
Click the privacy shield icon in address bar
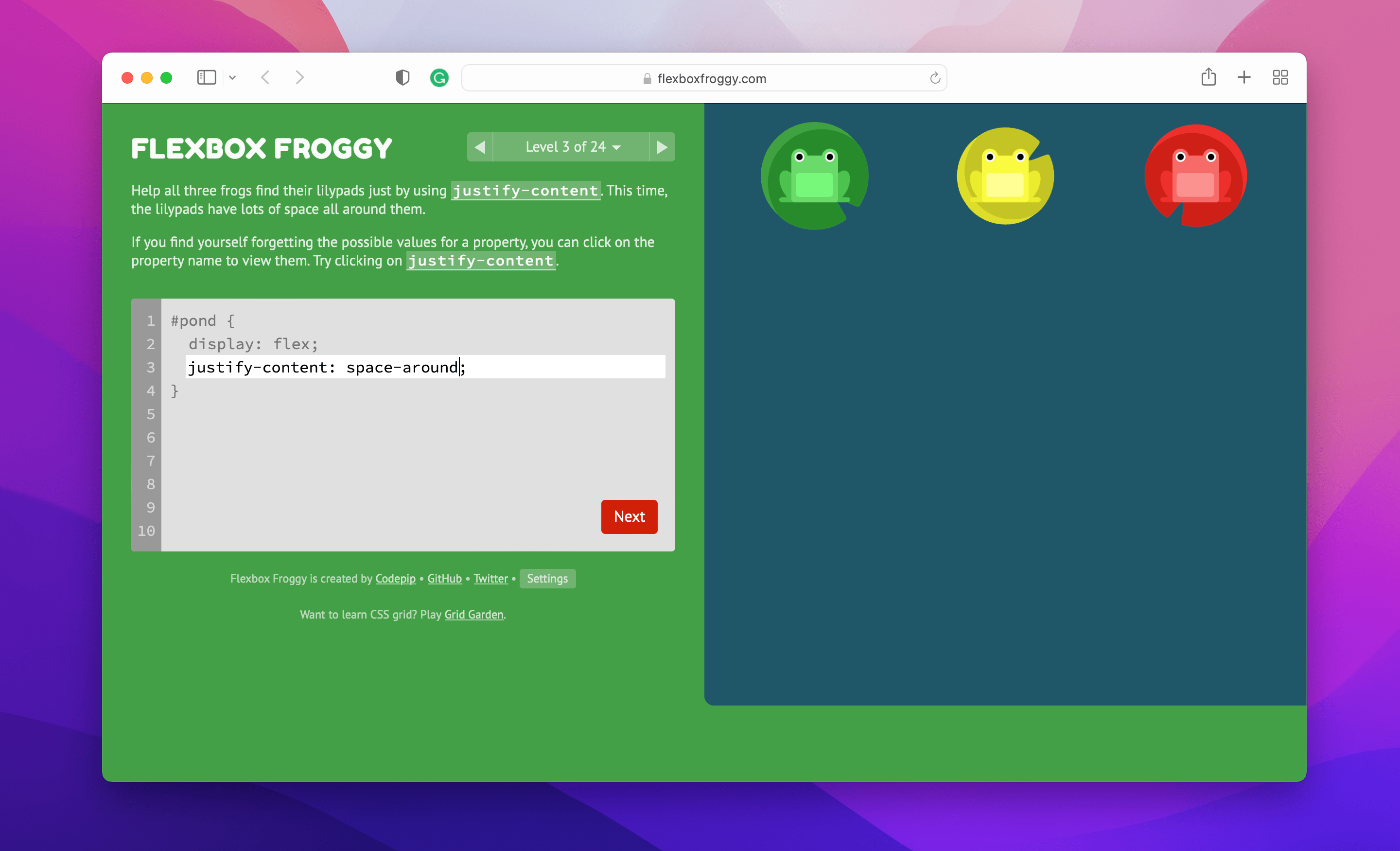(401, 78)
